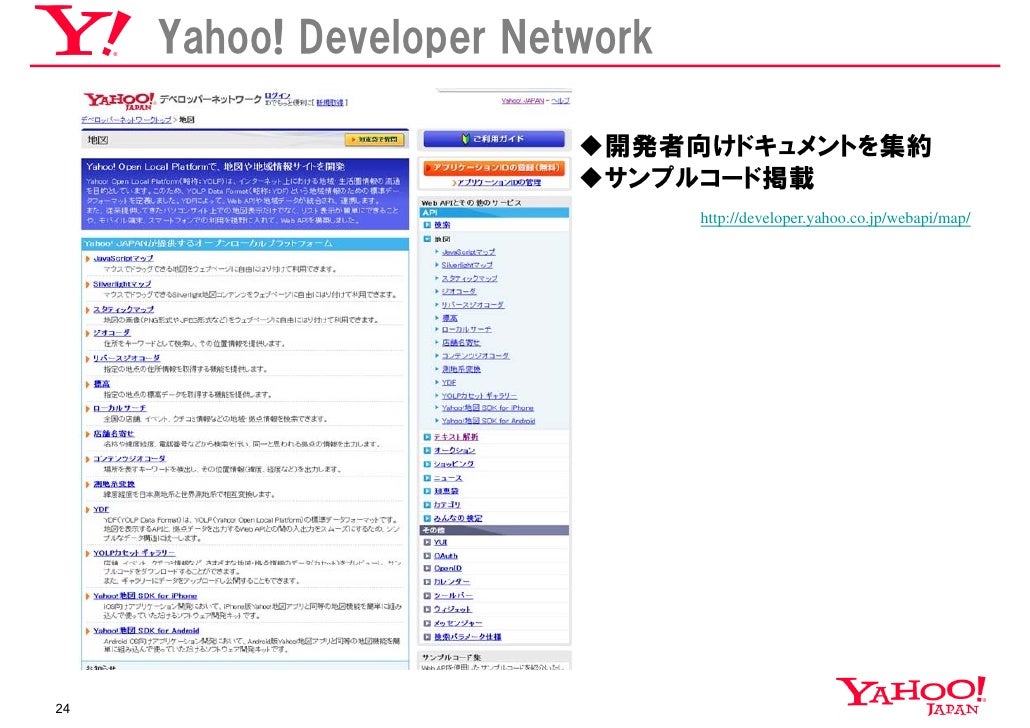Open JavaScriptマップ in the main list
1030x728 pixels.
point(123,258)
